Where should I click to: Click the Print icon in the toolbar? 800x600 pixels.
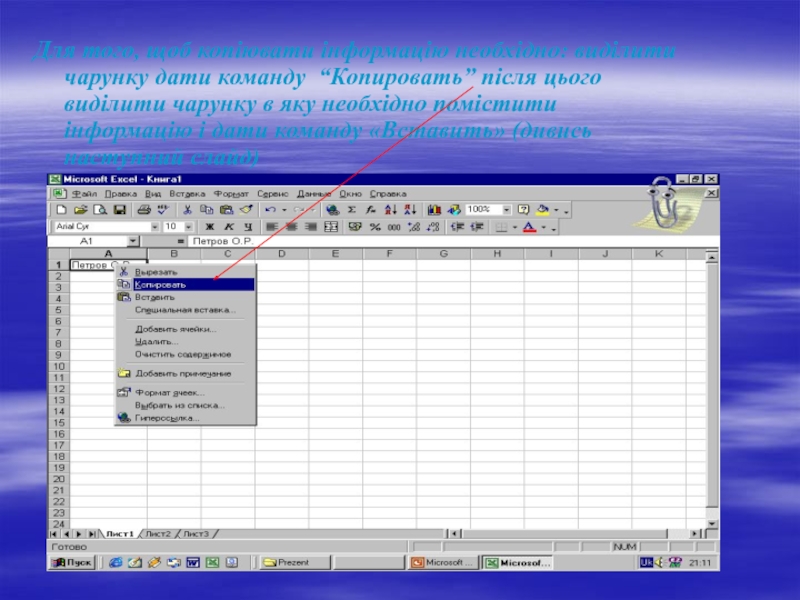pyautogui.click(x=143, y=210)
